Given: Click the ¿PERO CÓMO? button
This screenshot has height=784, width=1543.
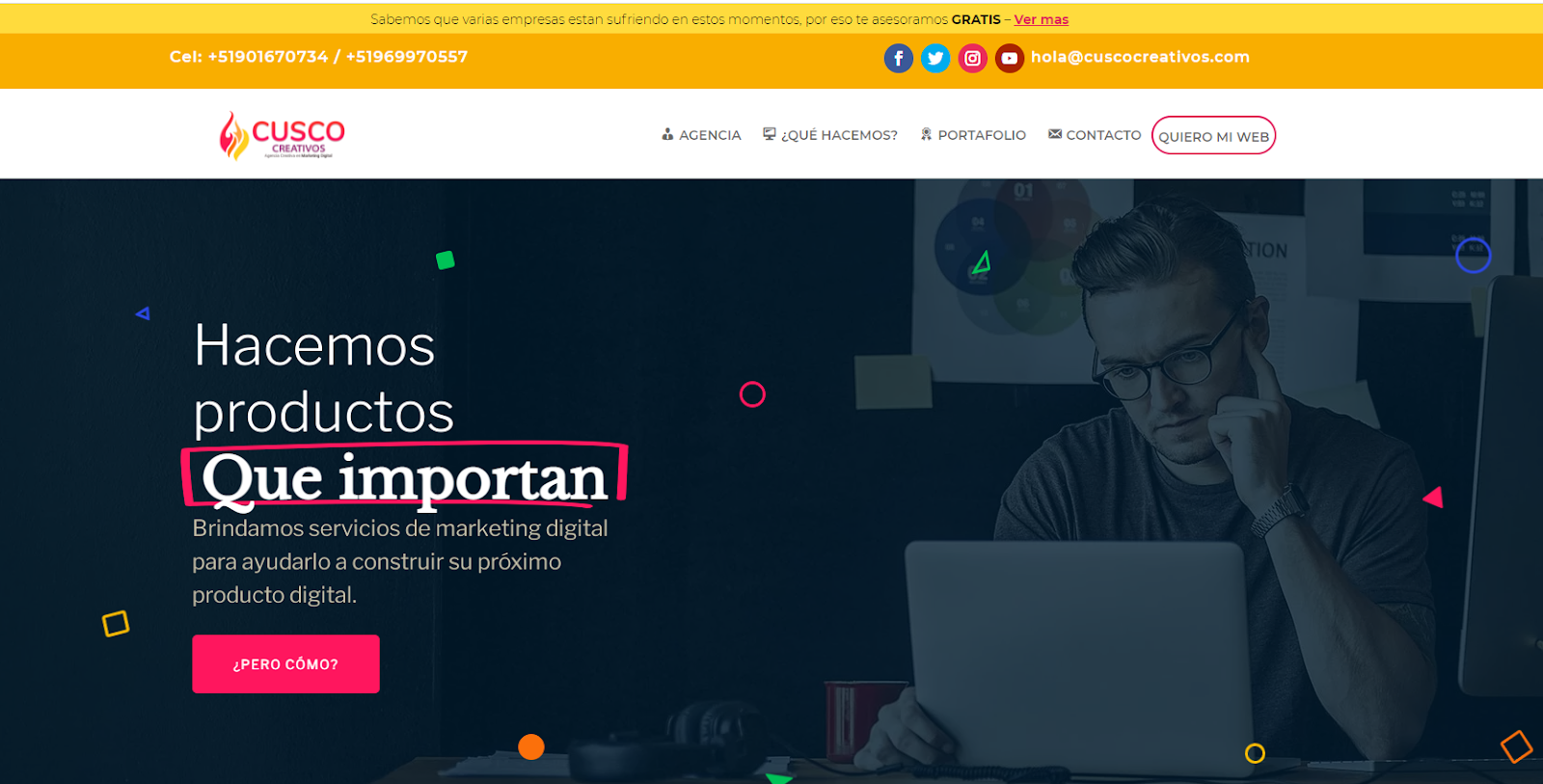Looking at the screenshot, I should point(285,663).
